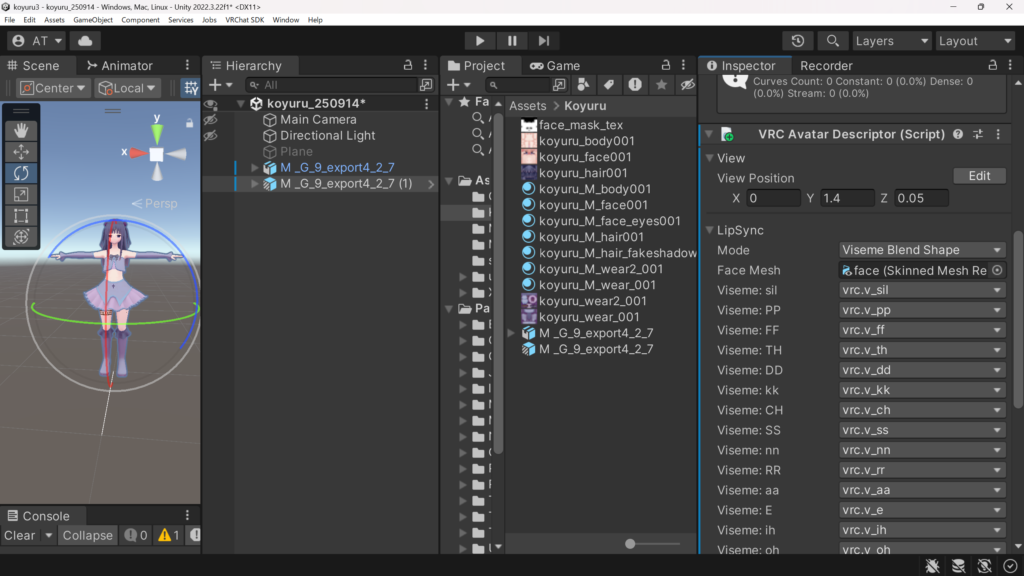Toggle visibility of Main Camera
This screenshot has height=576, width=1024.
[x=210, y=120]
